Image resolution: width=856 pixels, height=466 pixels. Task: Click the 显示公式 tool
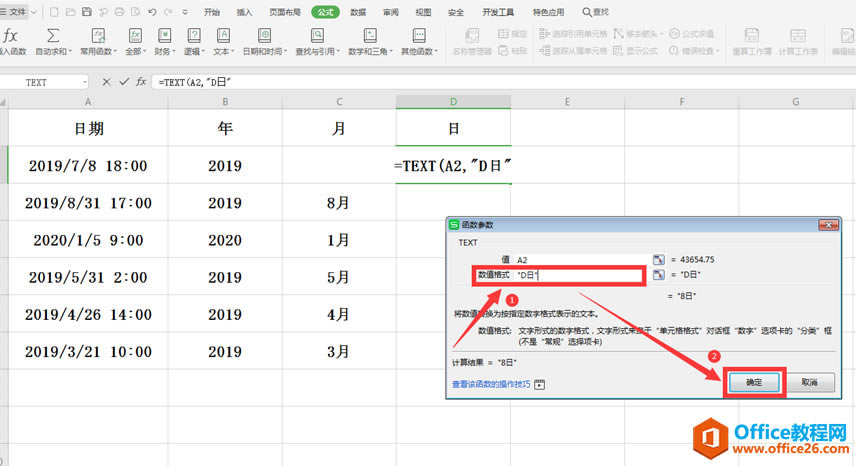635,51
